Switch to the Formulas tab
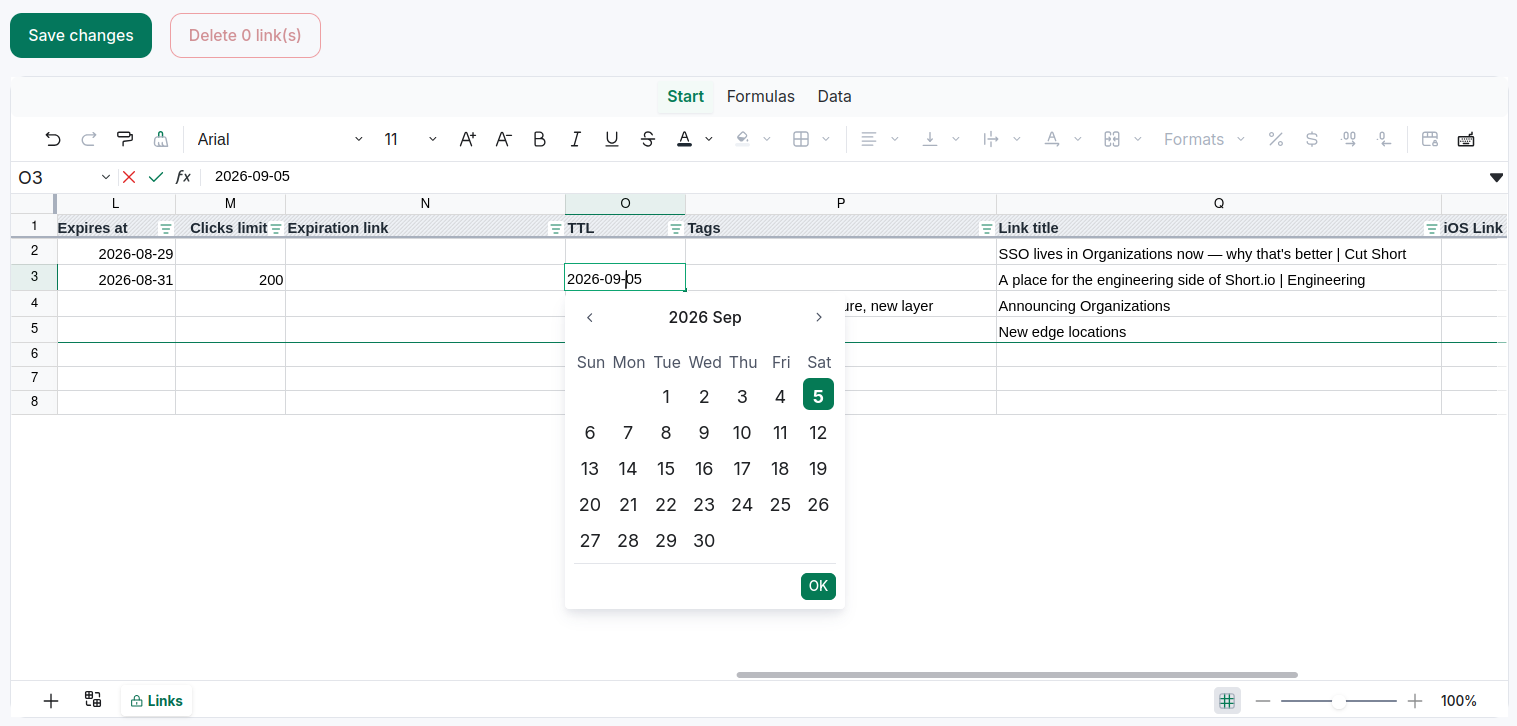Viewport: 1517px width, 726px height. tap(761, 96)
